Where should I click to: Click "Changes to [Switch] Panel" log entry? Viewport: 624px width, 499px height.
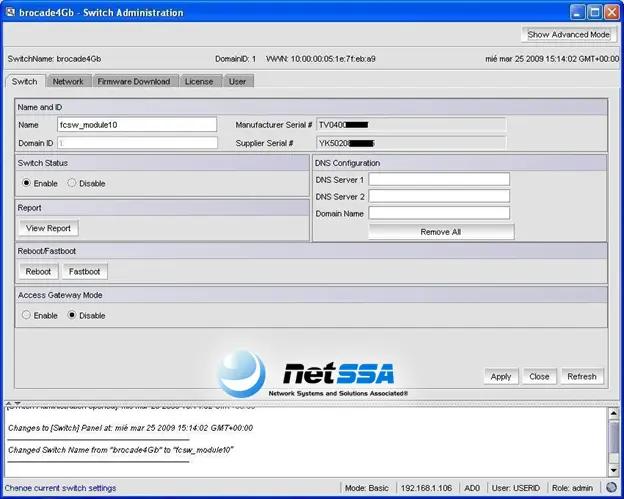(131, 428)
